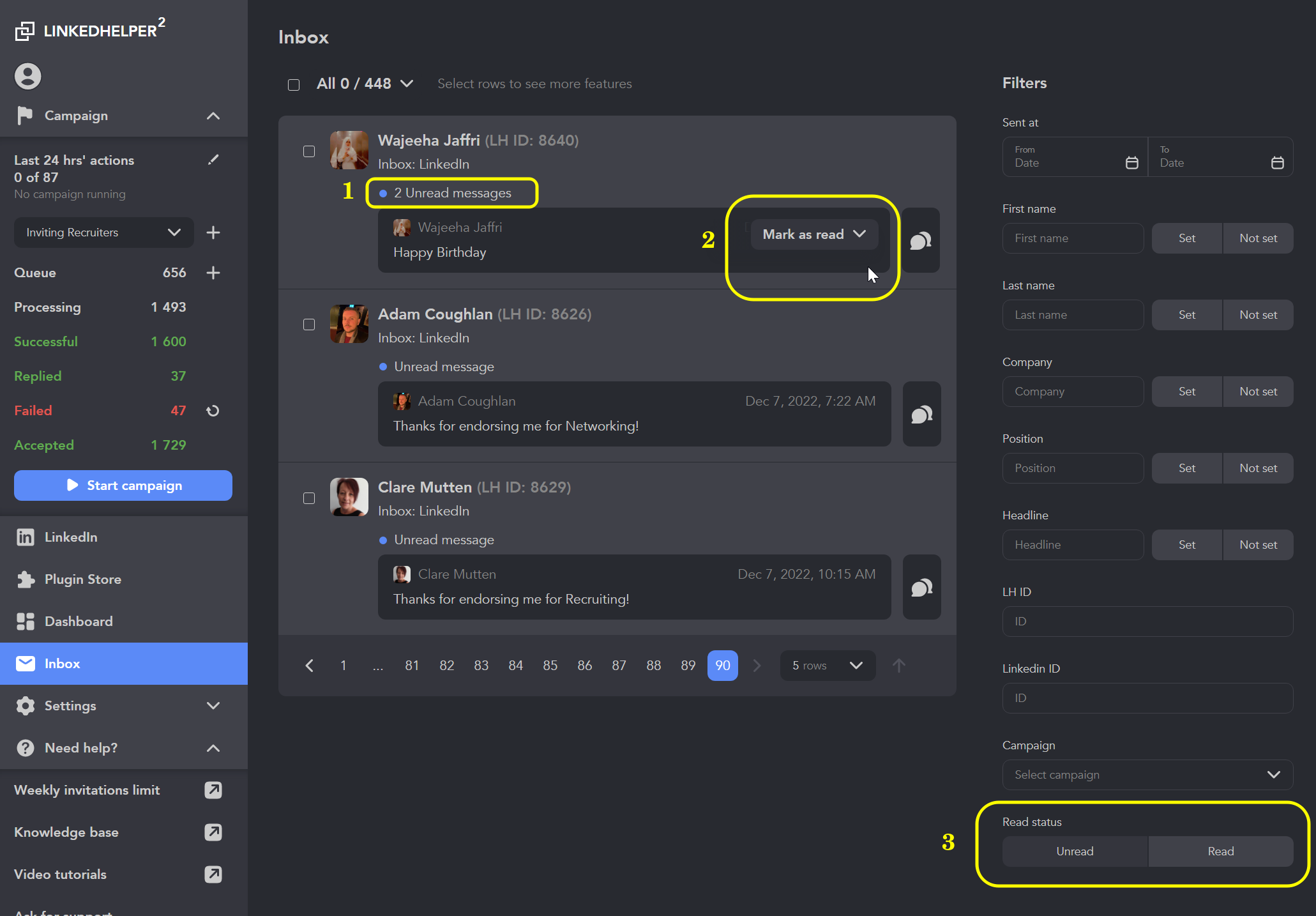The height and width of the screenshot is (916, 1316).
Task: Filter by Read read status
Action: [x=1221, y=851]
